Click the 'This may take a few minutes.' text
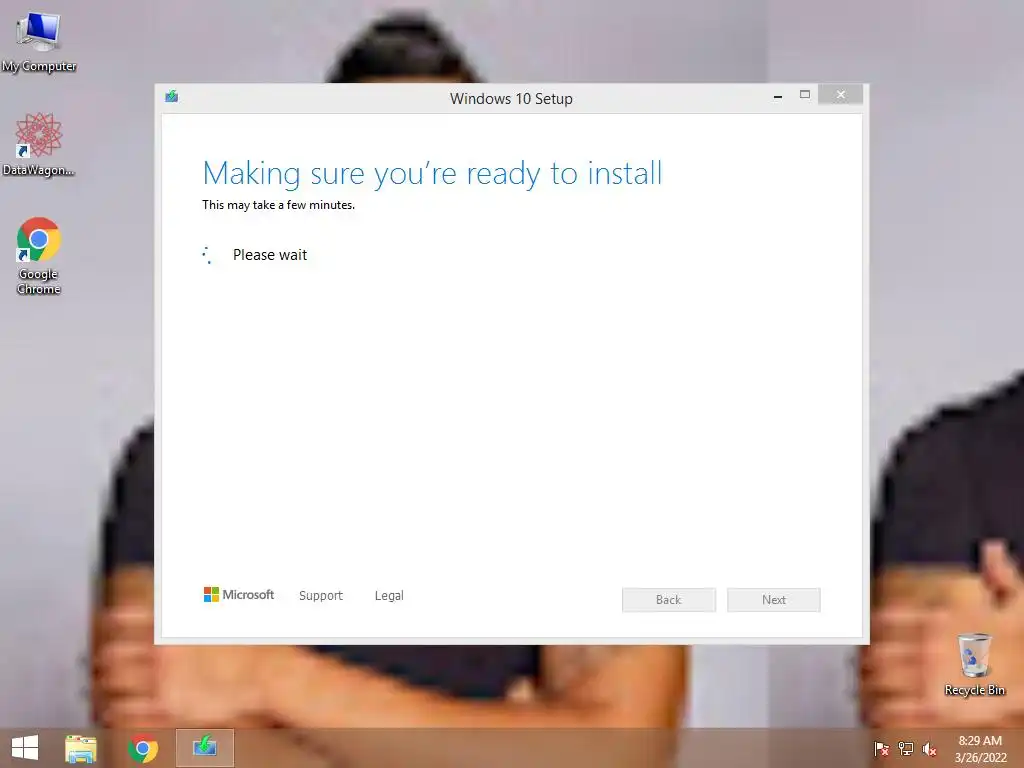Image resolution: width=1024 pixels, height=768 pixels. (x=278, y=205)
